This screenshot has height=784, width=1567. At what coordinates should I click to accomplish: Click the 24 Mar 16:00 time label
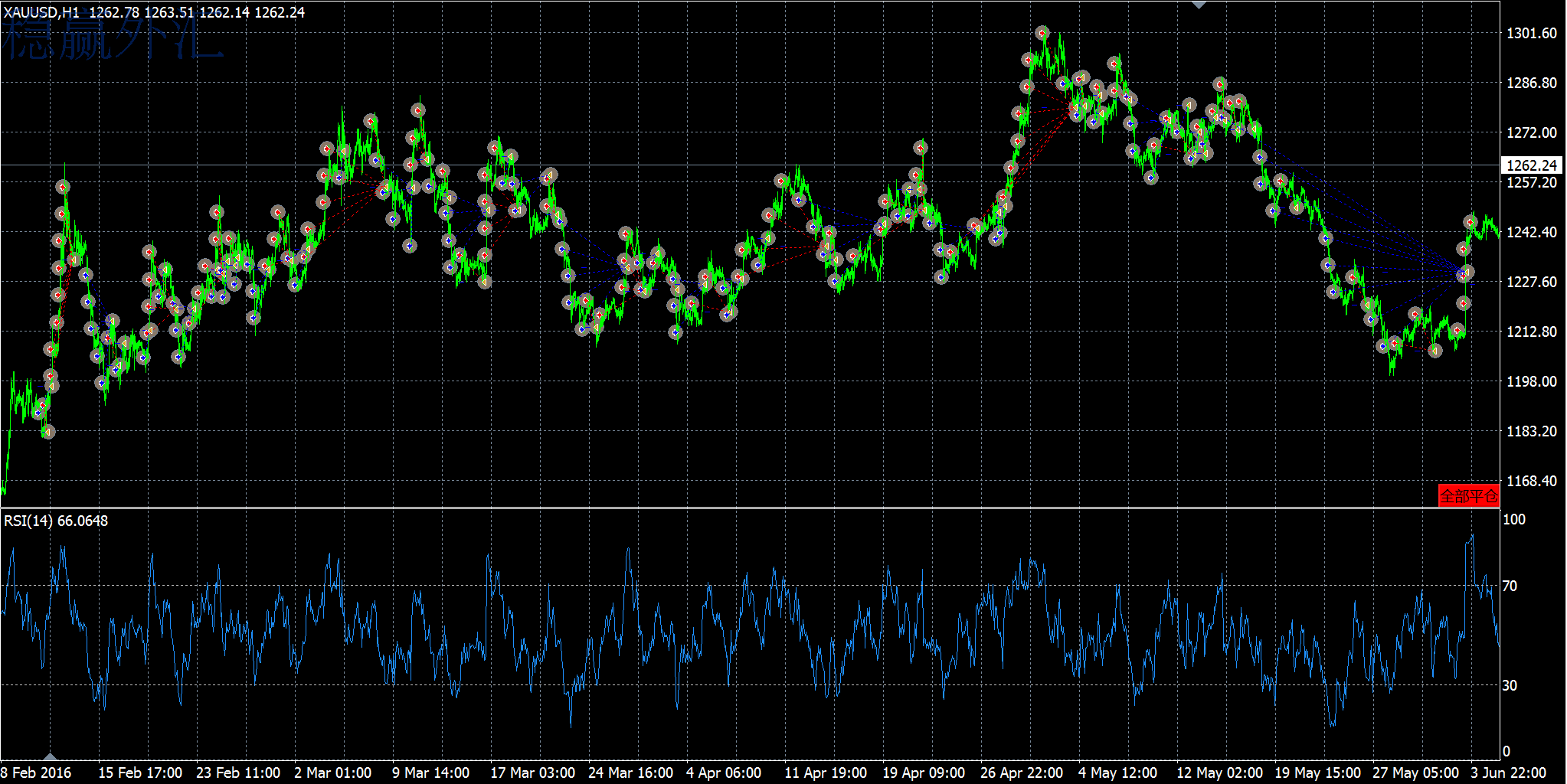(631, 773)
